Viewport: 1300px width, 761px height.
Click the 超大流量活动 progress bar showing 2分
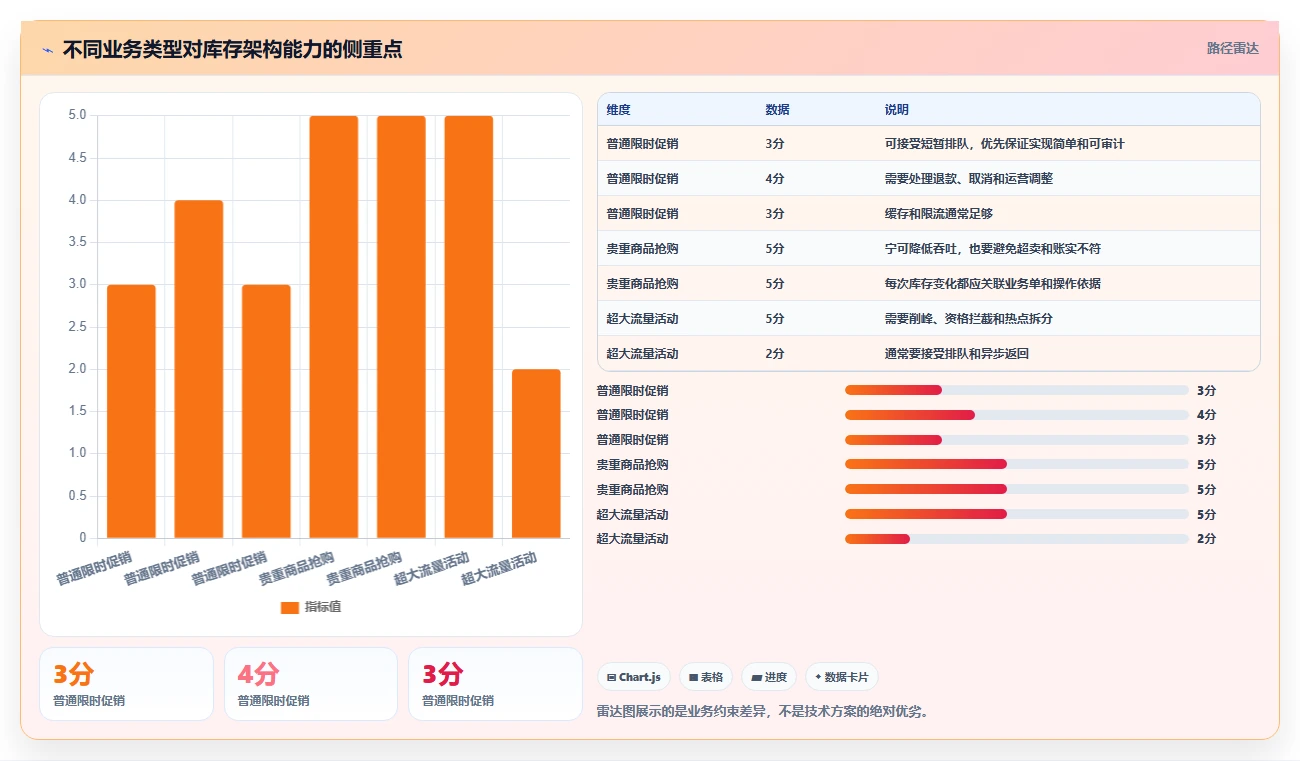pyautogui.click(x=1017, y=539)
